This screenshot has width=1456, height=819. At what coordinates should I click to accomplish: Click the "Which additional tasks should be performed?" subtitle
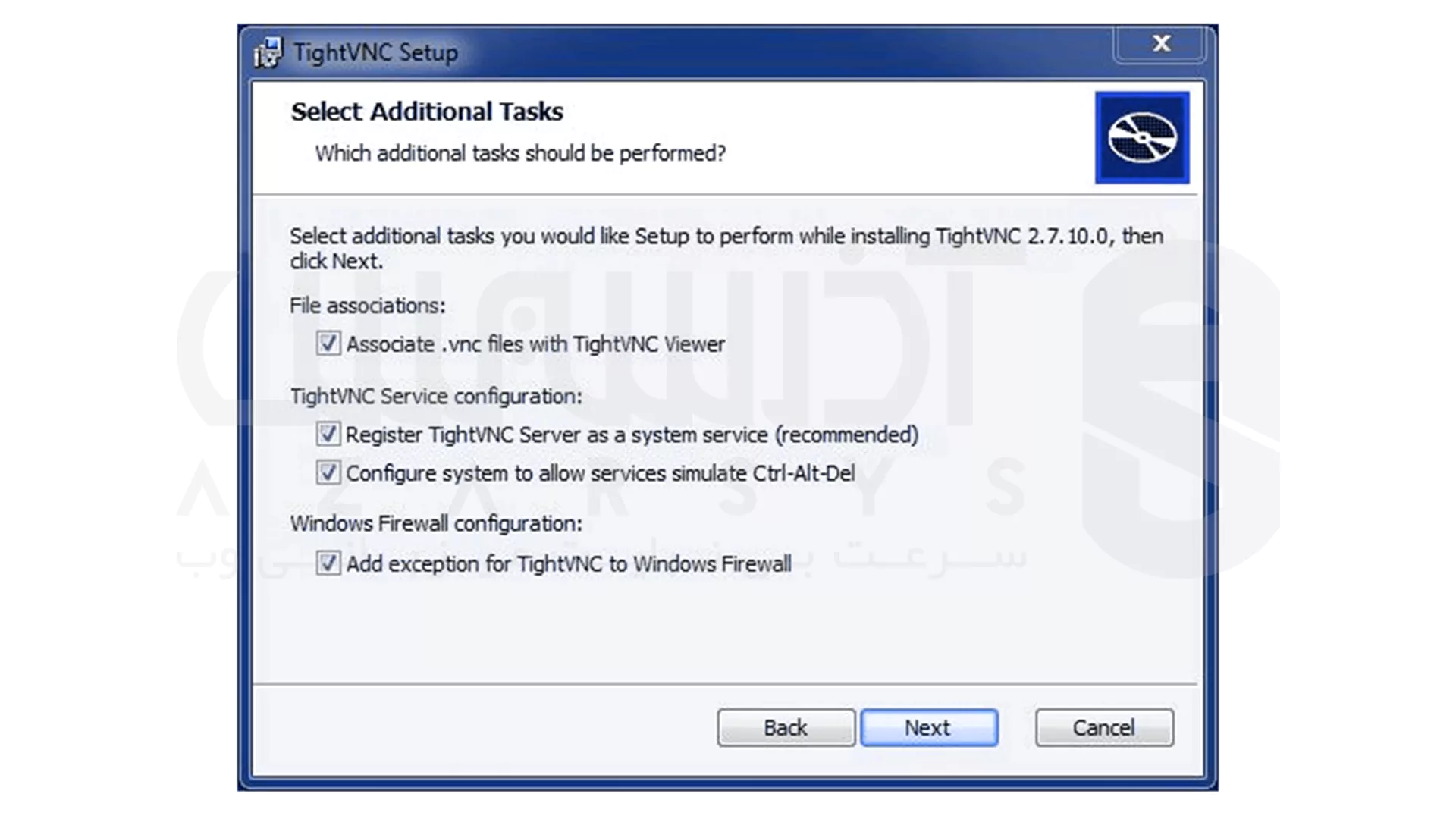(520, 153)
